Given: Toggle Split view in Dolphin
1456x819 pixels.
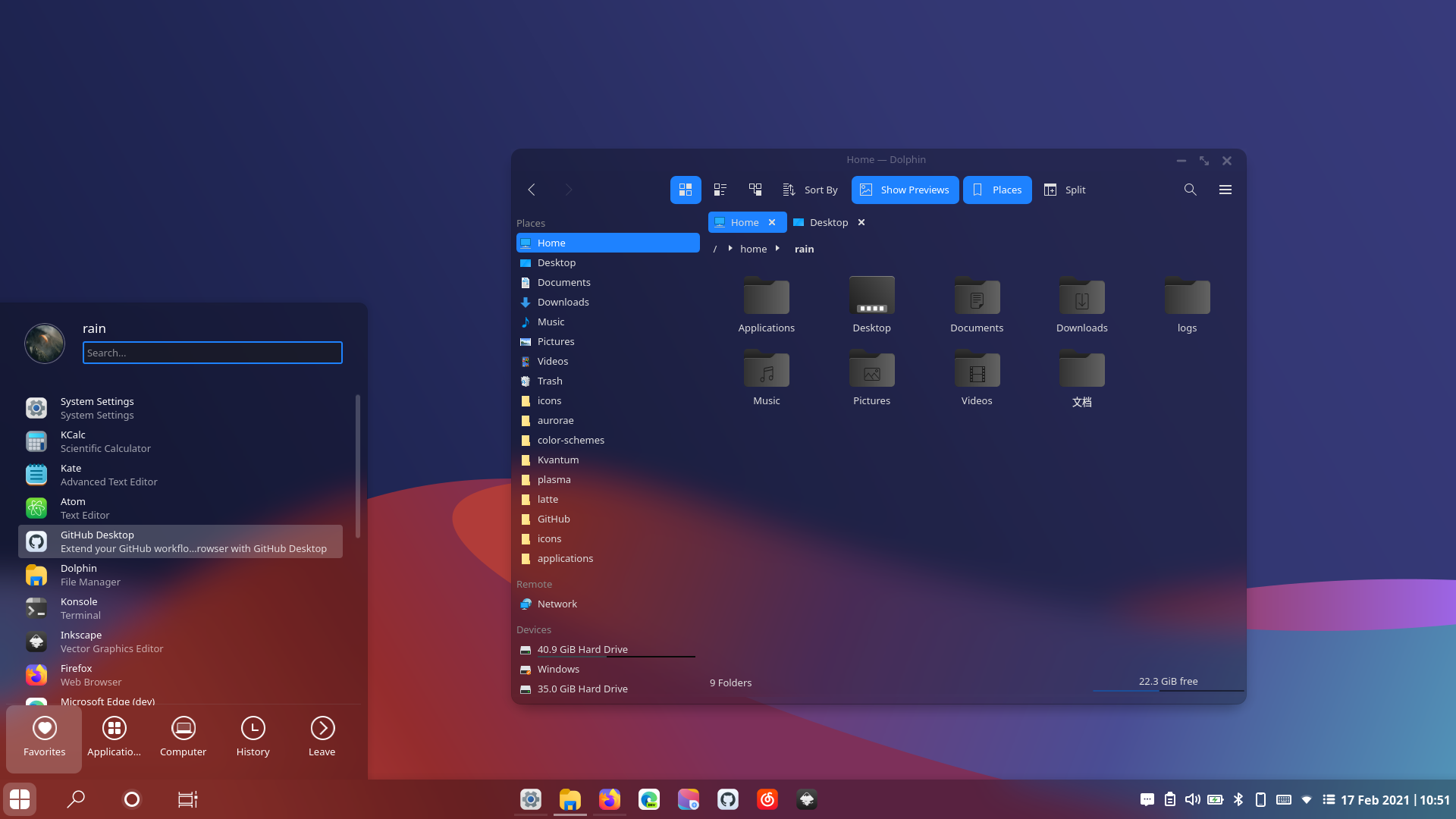Looking at the screenshot, I should click(1065, 190).
